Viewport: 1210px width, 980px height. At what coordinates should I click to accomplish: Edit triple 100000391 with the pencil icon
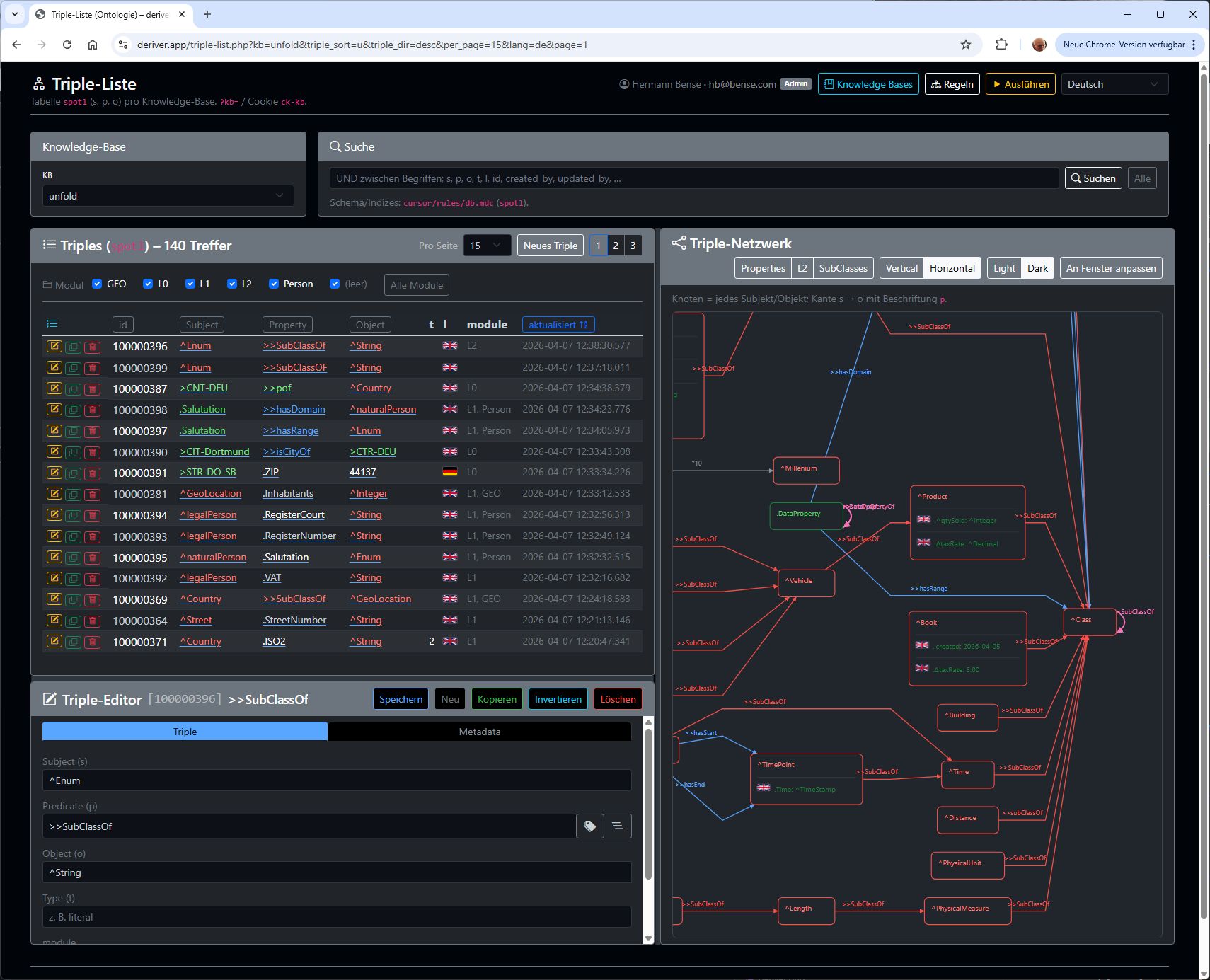click(54, 472)
